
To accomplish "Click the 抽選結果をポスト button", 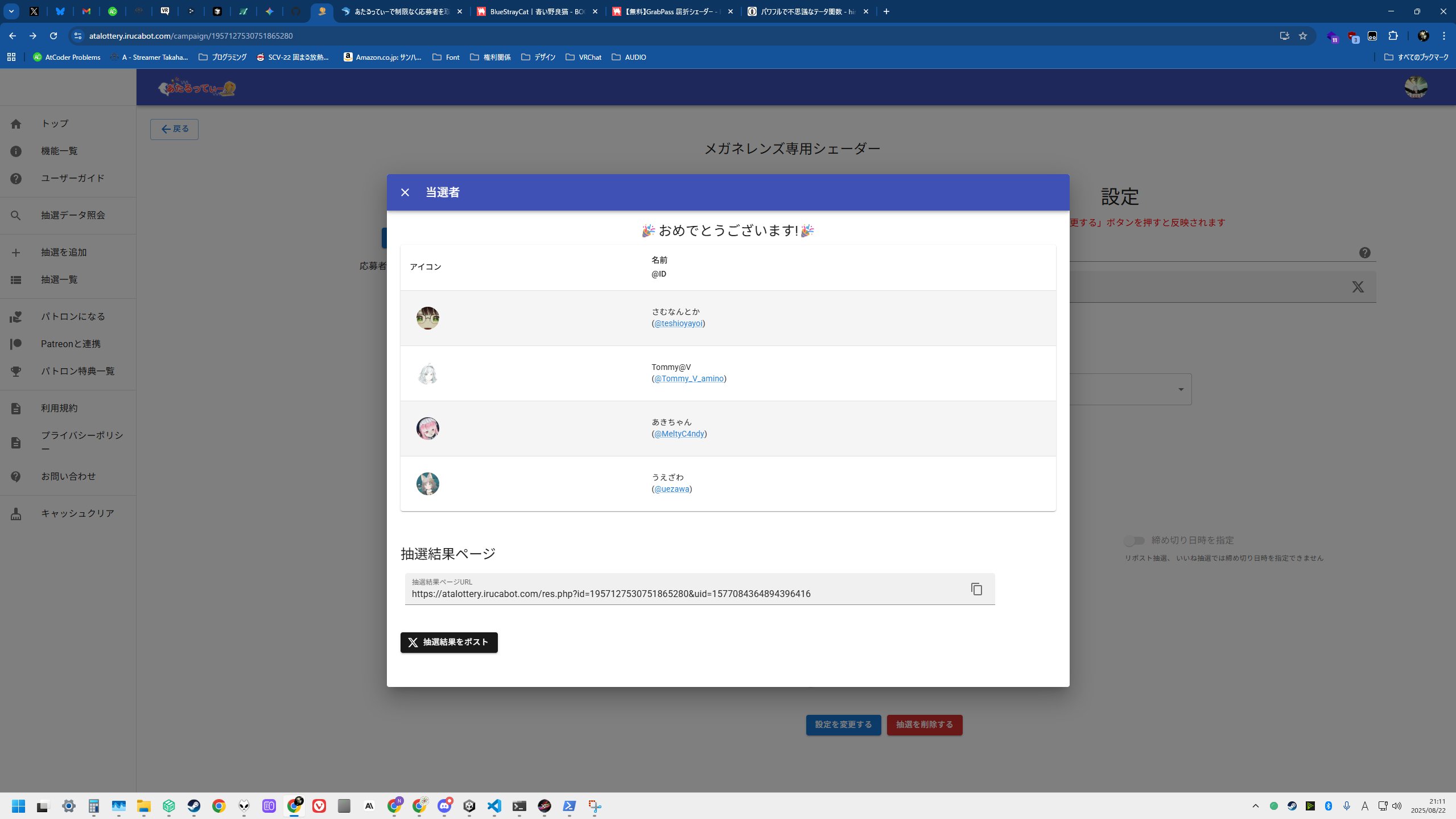I will click(x=449, y=642).
